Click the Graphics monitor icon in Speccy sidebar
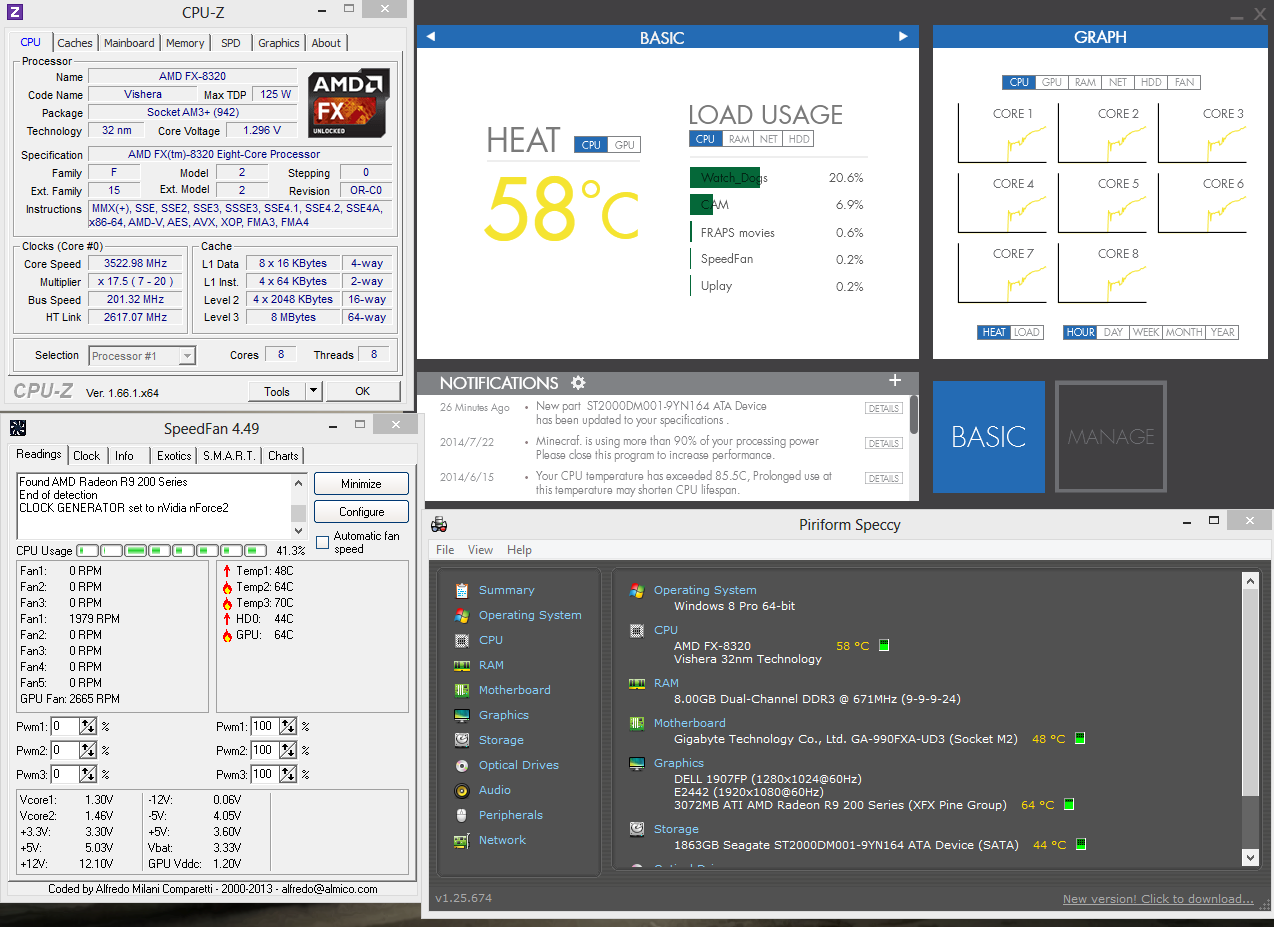The height and width of the screenshot is (927, 1274). [461, 715]
